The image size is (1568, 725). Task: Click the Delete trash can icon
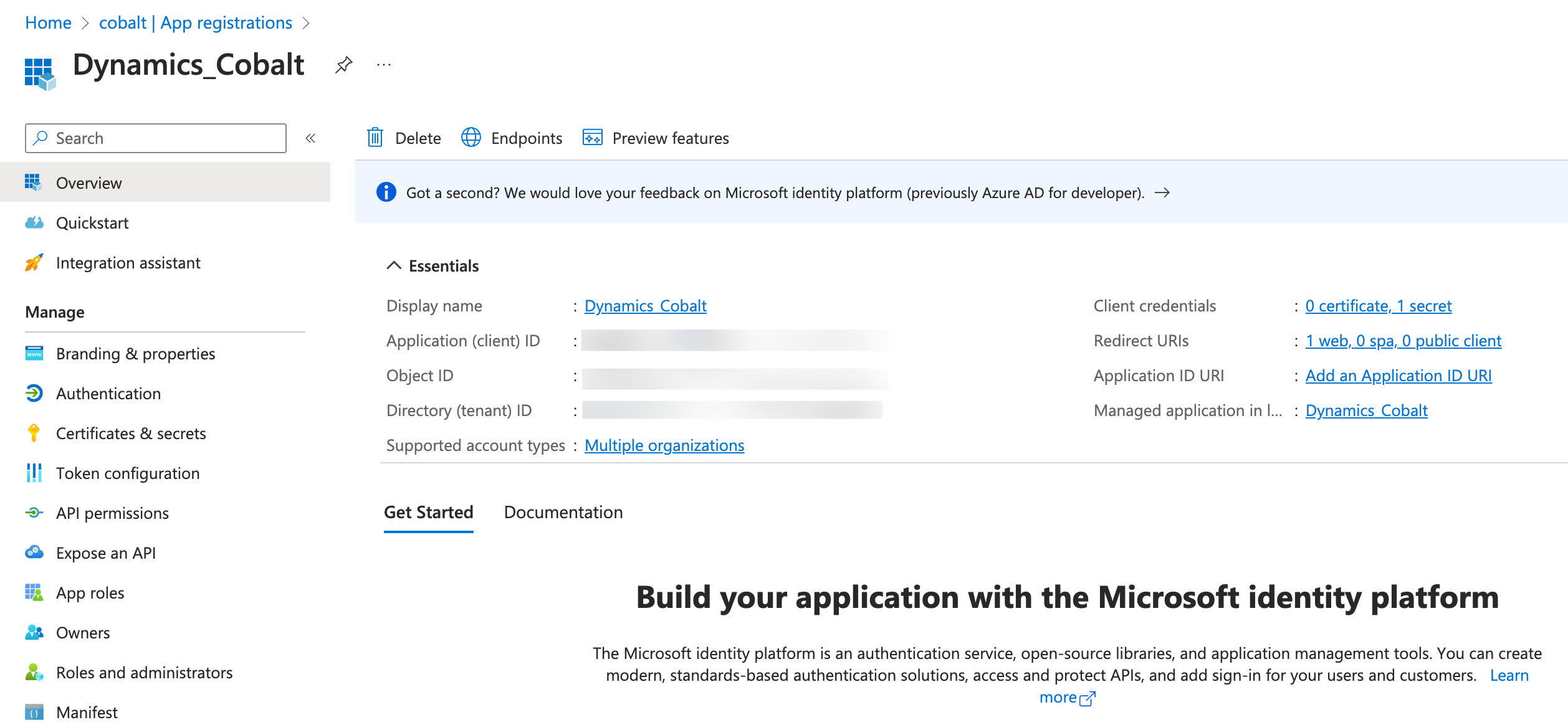pos(375,138)
